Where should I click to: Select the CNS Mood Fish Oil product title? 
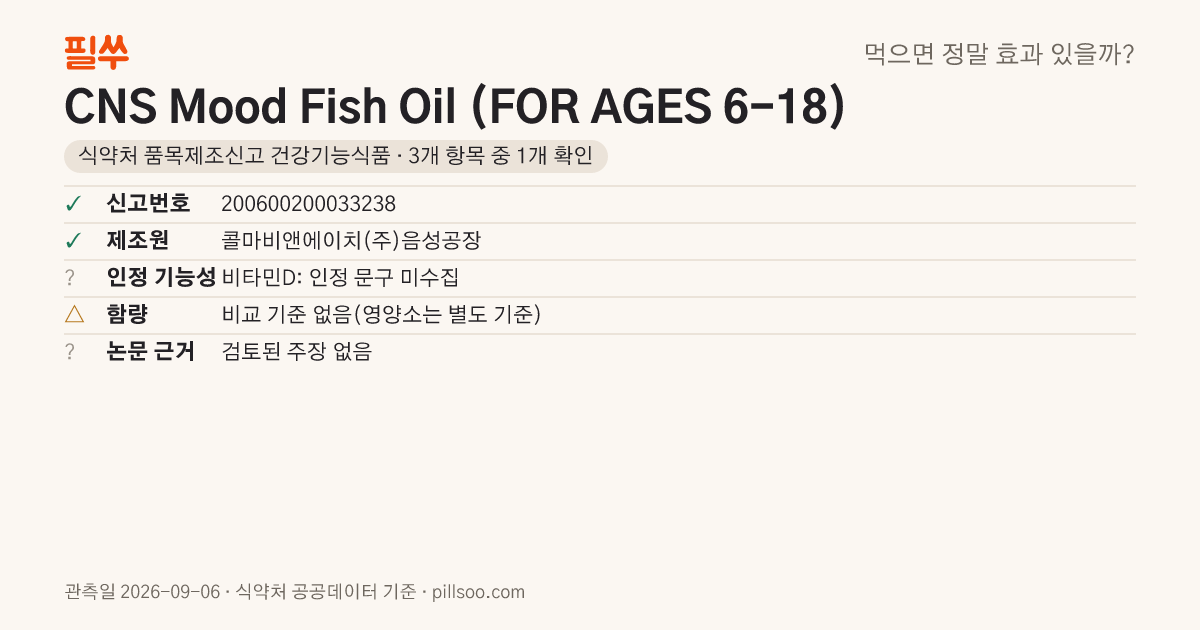click(454, 106)
